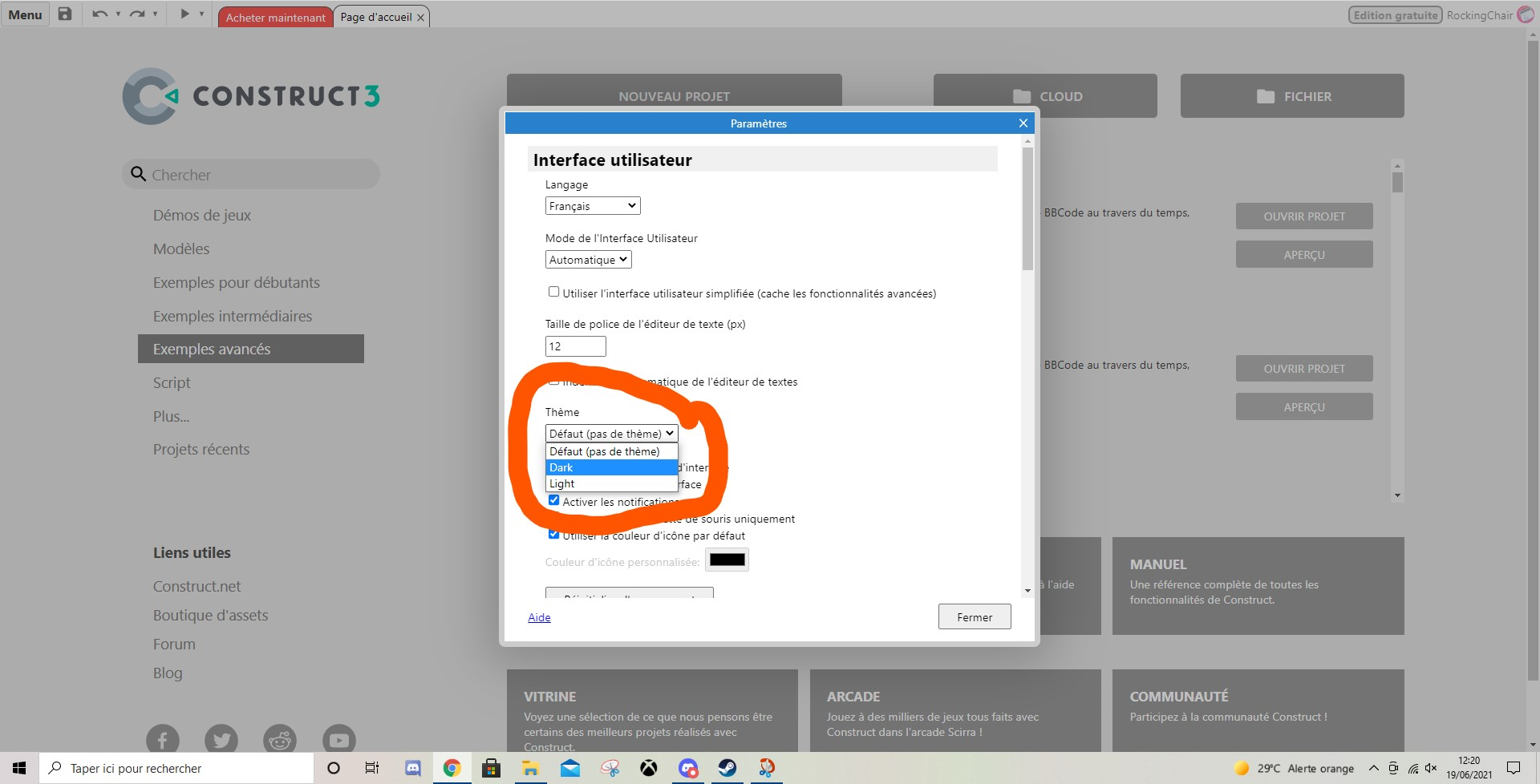Open the weather widget 29°C Alerte orange
The width and height of the screenshot is (1540, 784).
tap(1294, 768)
